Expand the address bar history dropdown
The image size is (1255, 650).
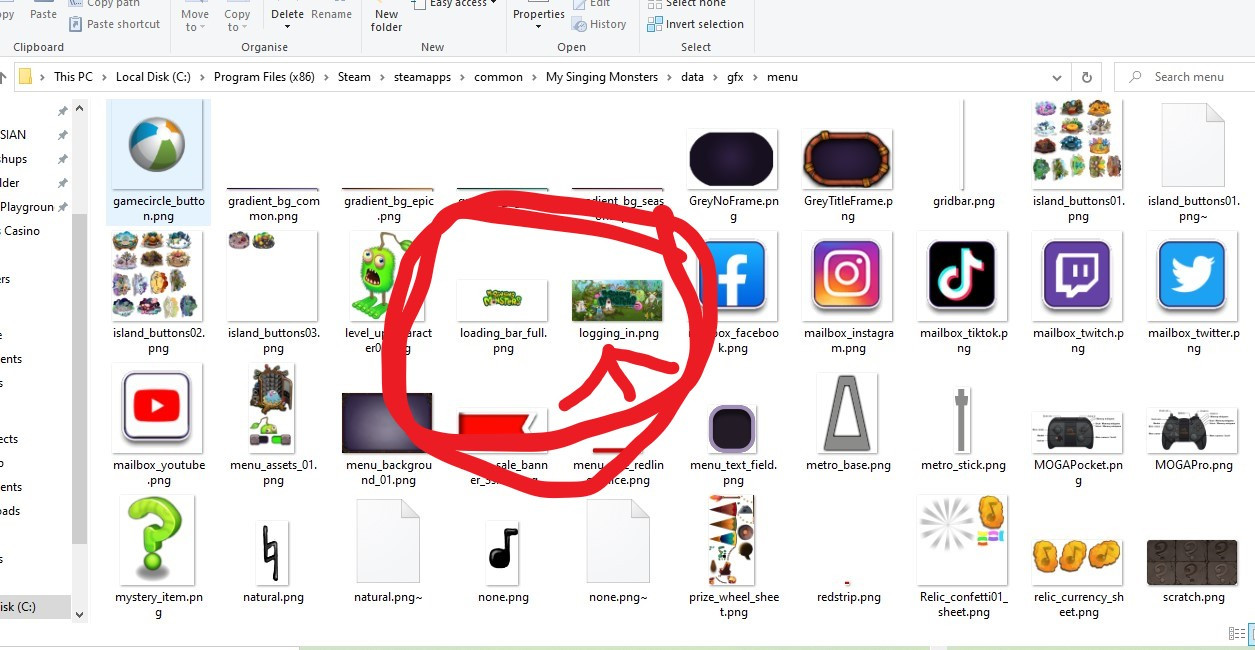(x=1058, y=77)
